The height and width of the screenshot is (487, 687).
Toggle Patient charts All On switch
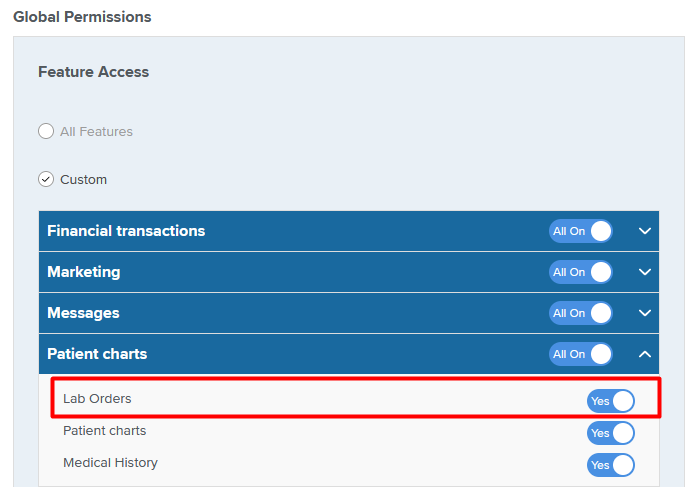point(581,354)
